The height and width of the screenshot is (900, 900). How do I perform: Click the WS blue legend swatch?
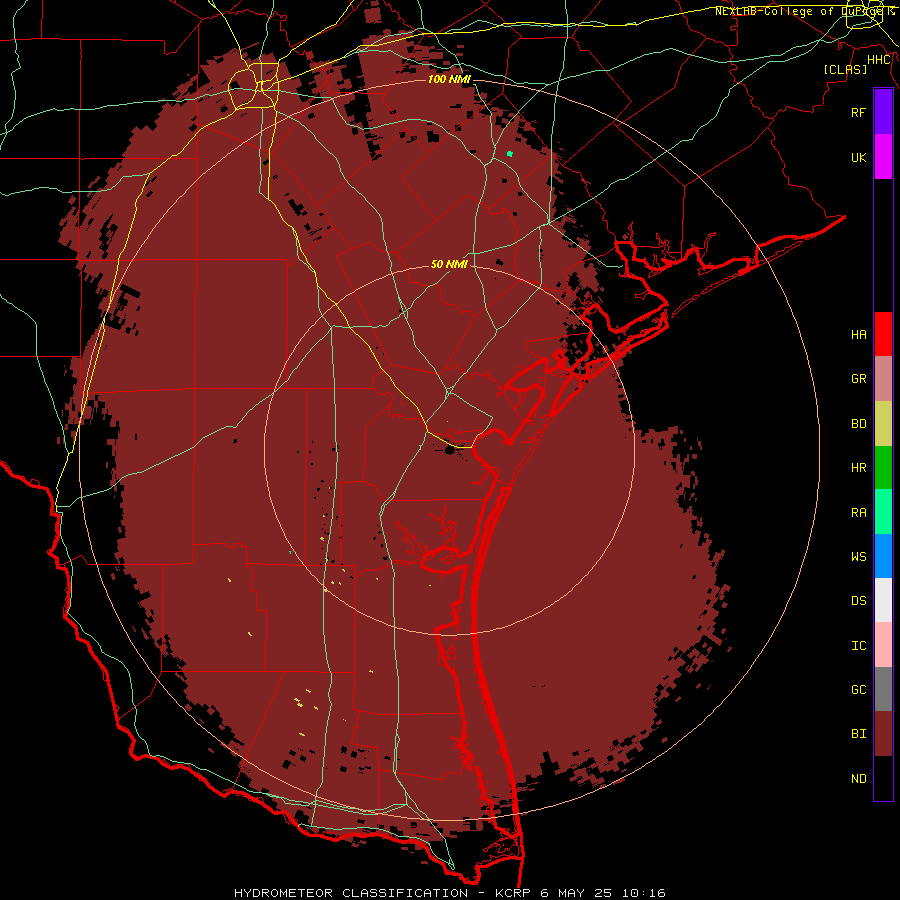(x=883, y=556)
